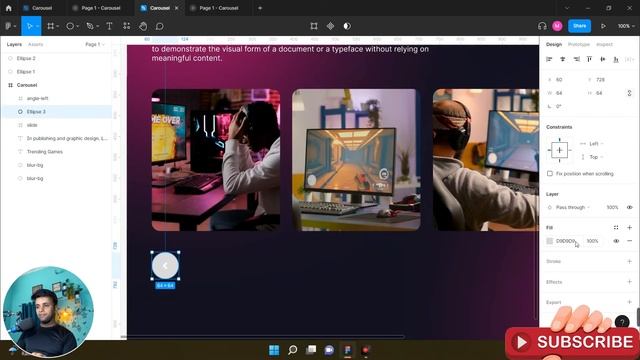Open Windows Start menu
The width and height of the screenshot is (640, 360).
(274, 350)
